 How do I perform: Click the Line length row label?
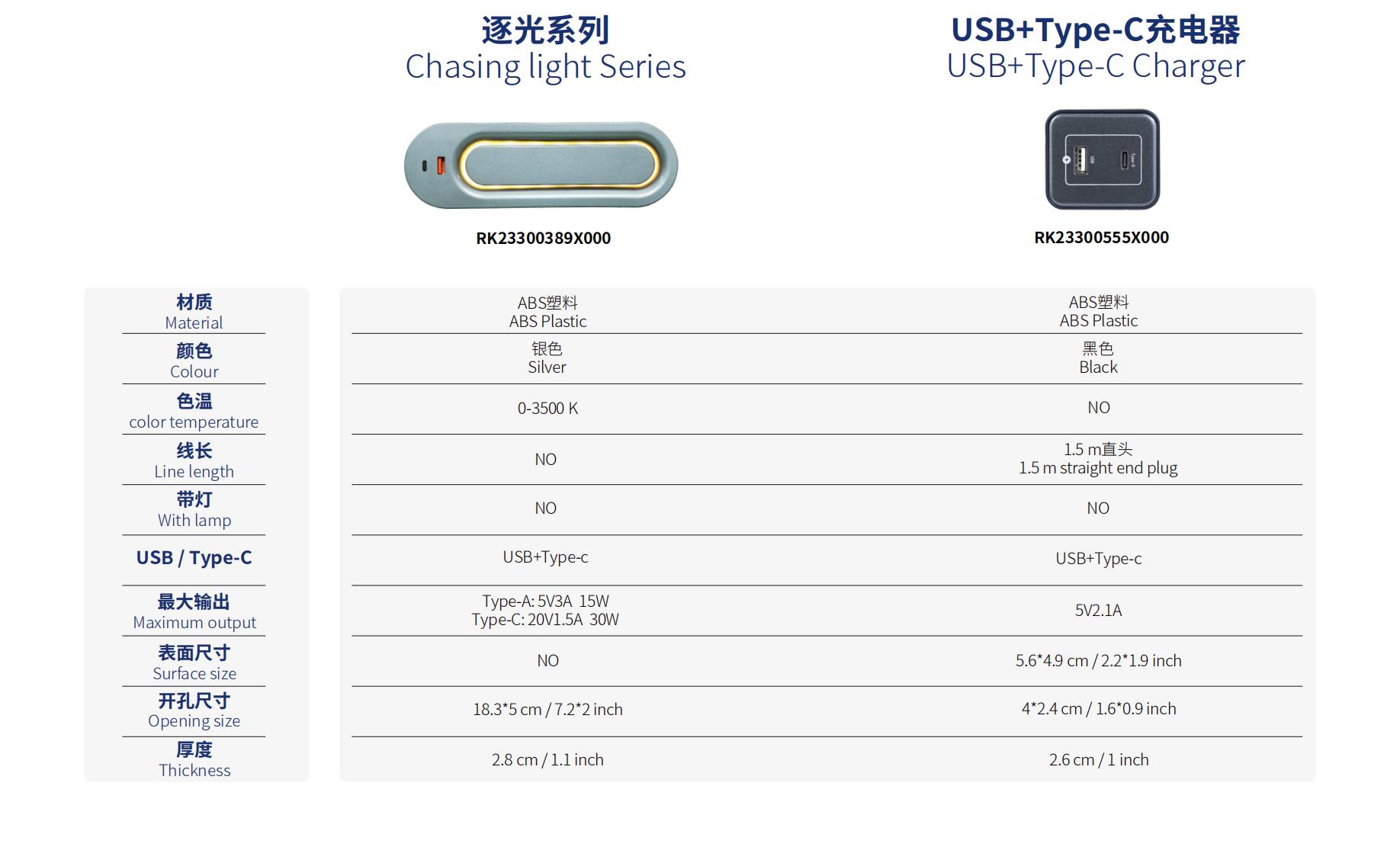point(194,460)
